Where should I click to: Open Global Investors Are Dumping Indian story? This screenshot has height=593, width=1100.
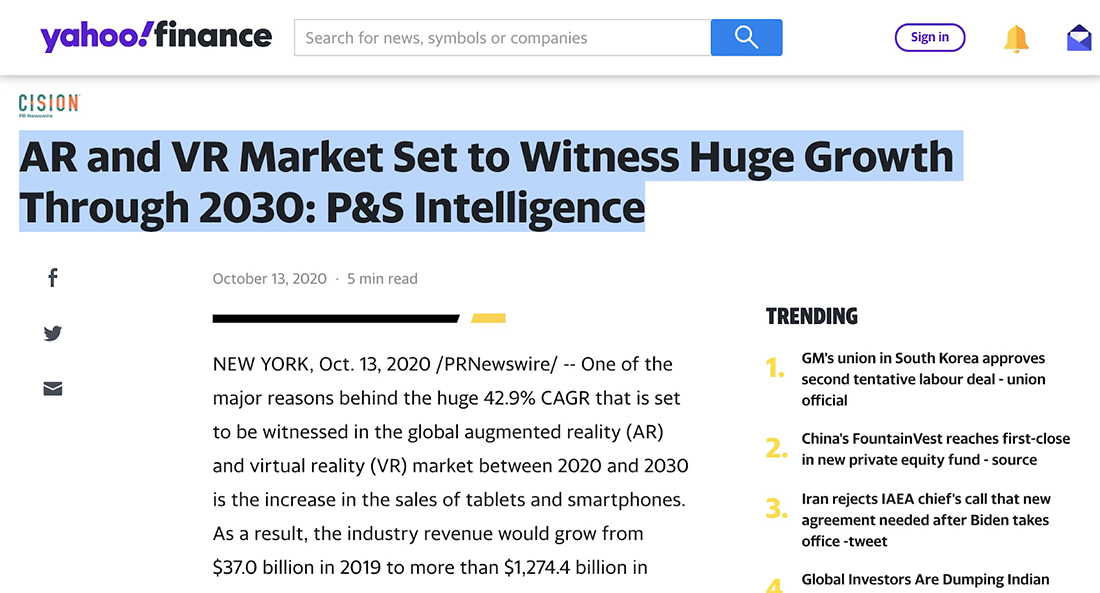pos(925,579)
